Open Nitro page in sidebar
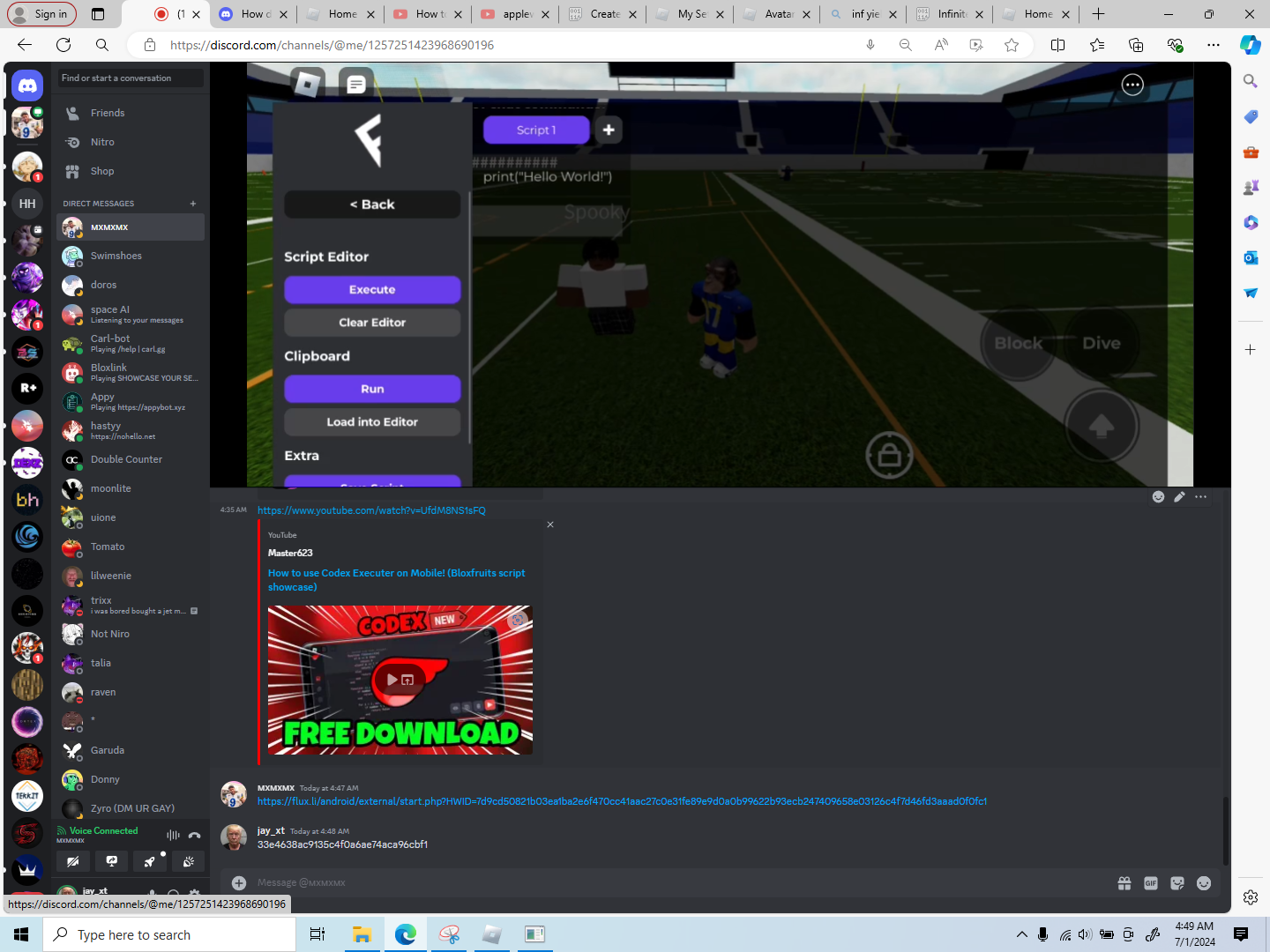This screenshot has width=1270, height=952. (131, 142)
